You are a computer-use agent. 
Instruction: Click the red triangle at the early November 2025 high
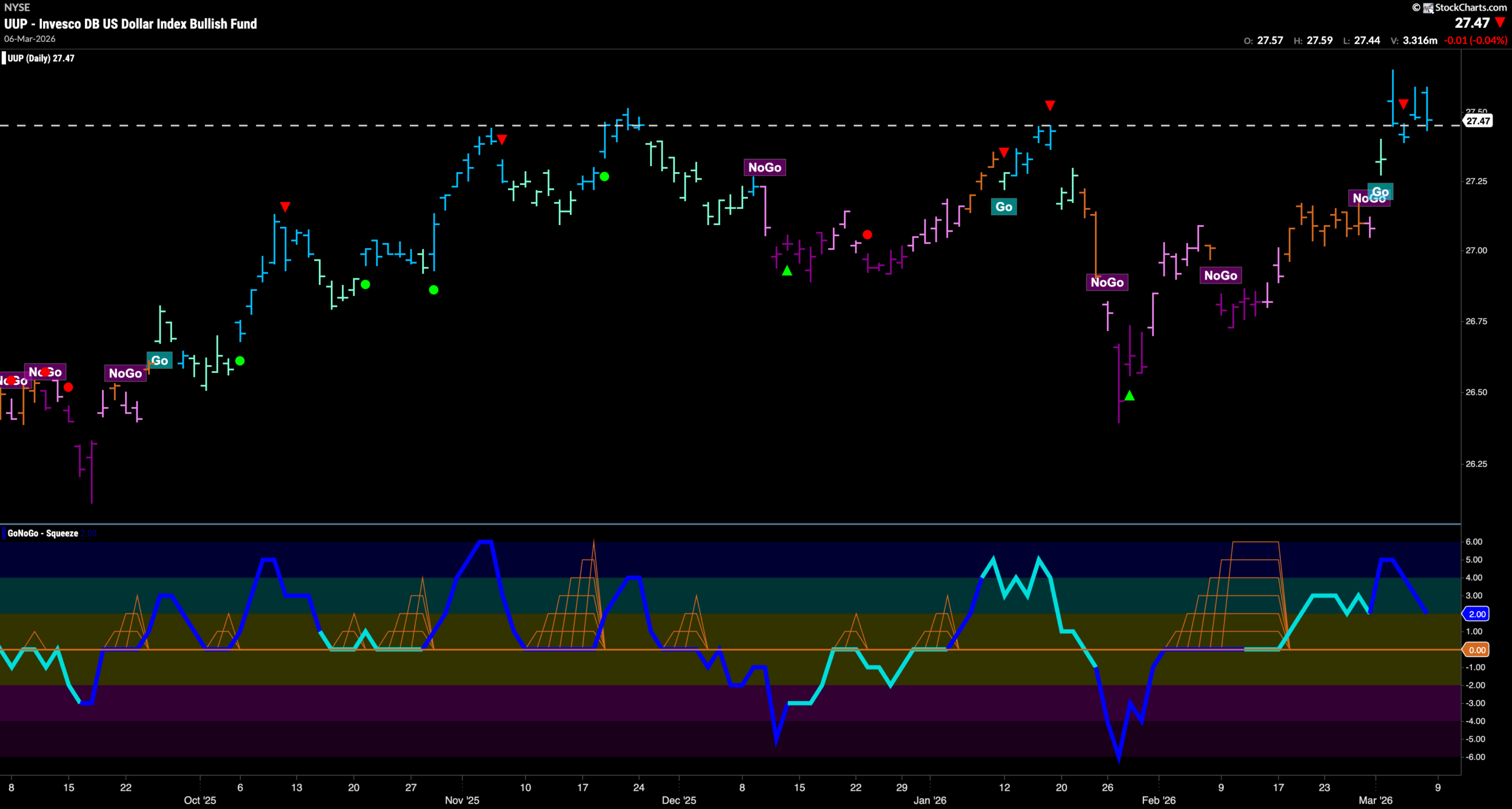click(502, 140)
